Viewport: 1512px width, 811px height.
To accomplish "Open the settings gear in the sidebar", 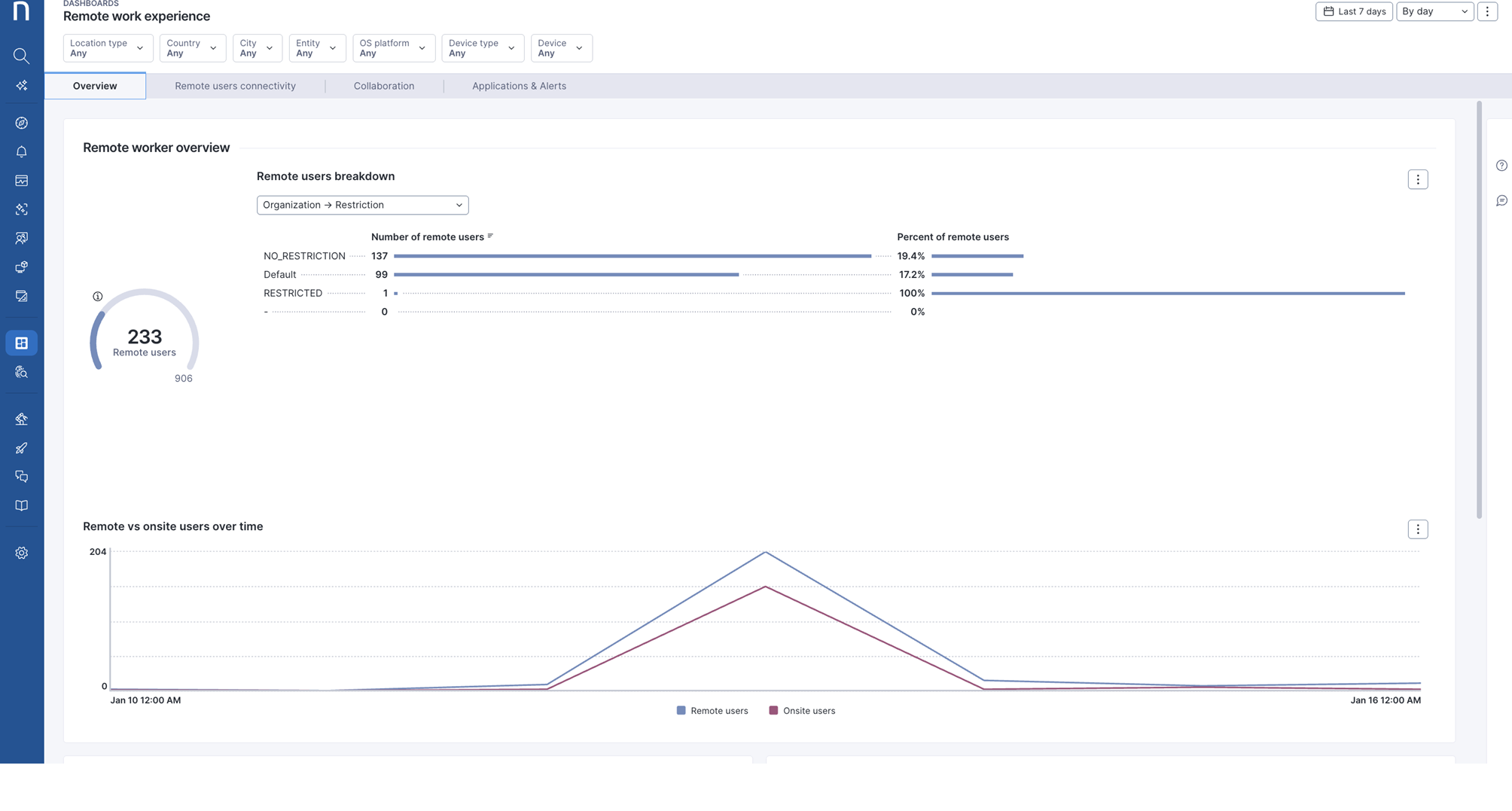I will tap(21, 553).
